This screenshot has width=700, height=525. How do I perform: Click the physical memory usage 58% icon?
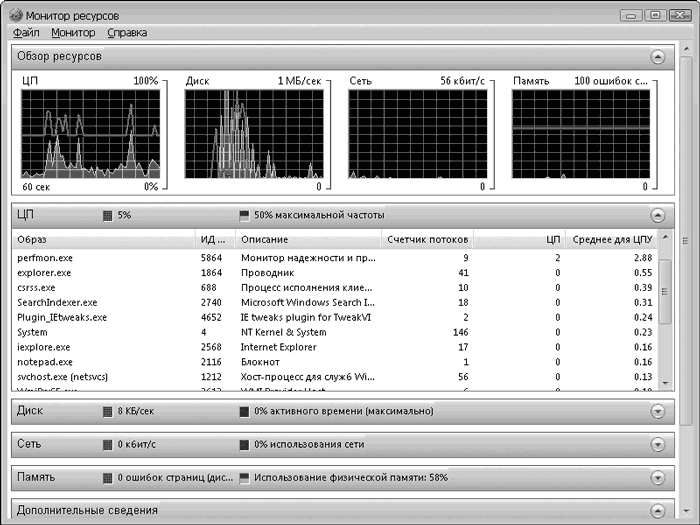pyautogui.click(x=244, y=478)
